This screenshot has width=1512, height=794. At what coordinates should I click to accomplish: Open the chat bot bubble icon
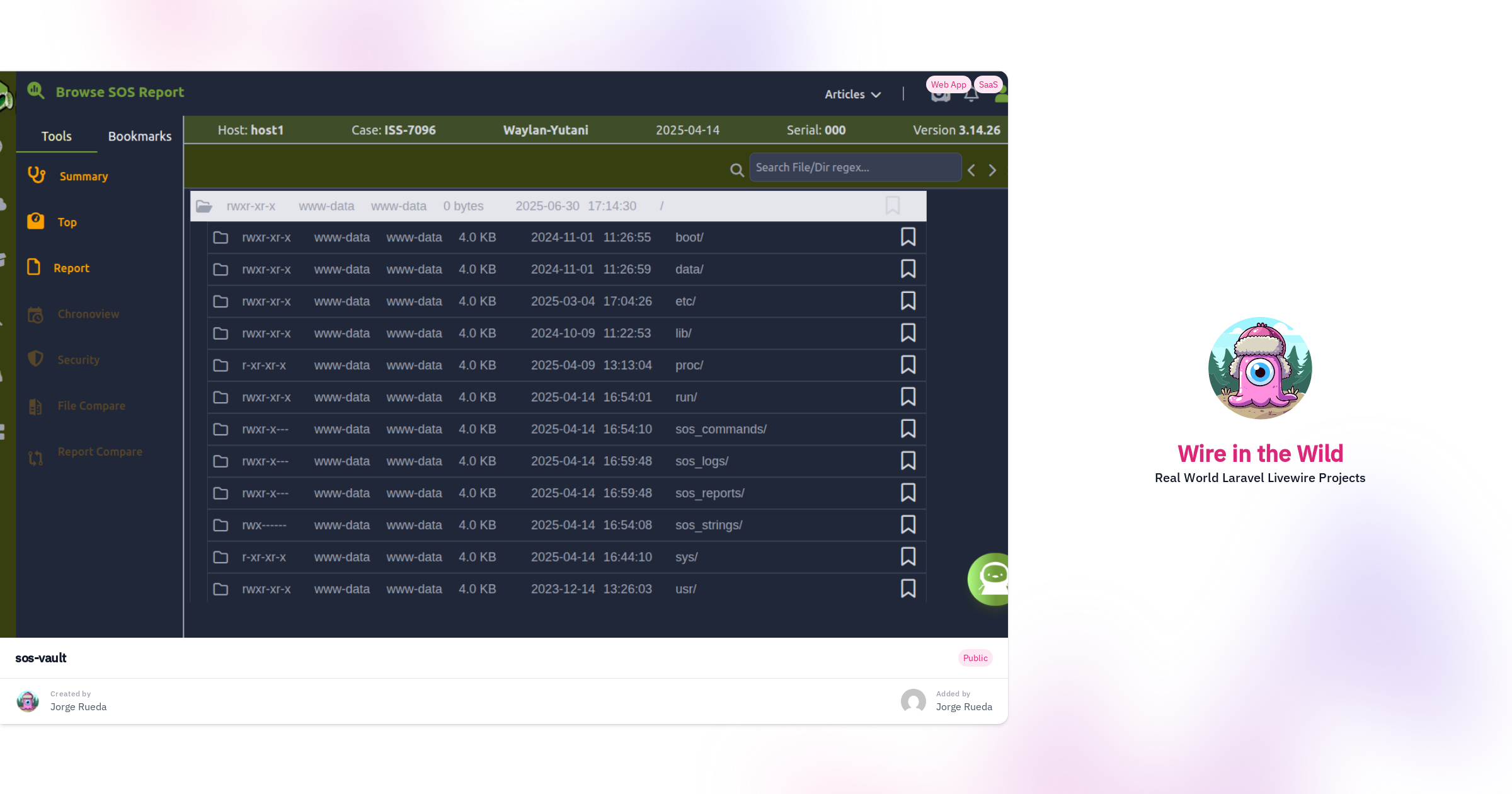992,578
